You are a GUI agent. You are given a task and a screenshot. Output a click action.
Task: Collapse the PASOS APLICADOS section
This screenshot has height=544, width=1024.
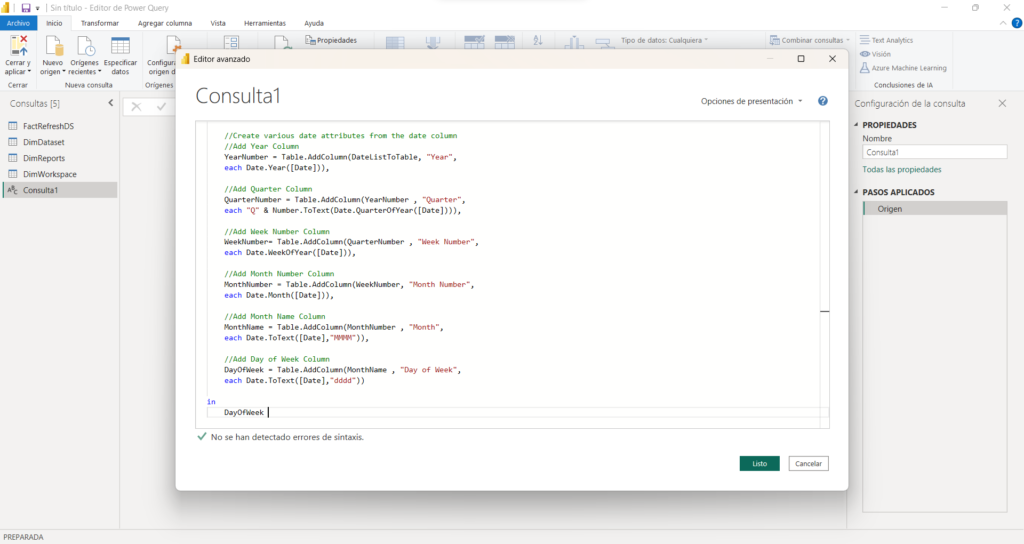point(857,191)
